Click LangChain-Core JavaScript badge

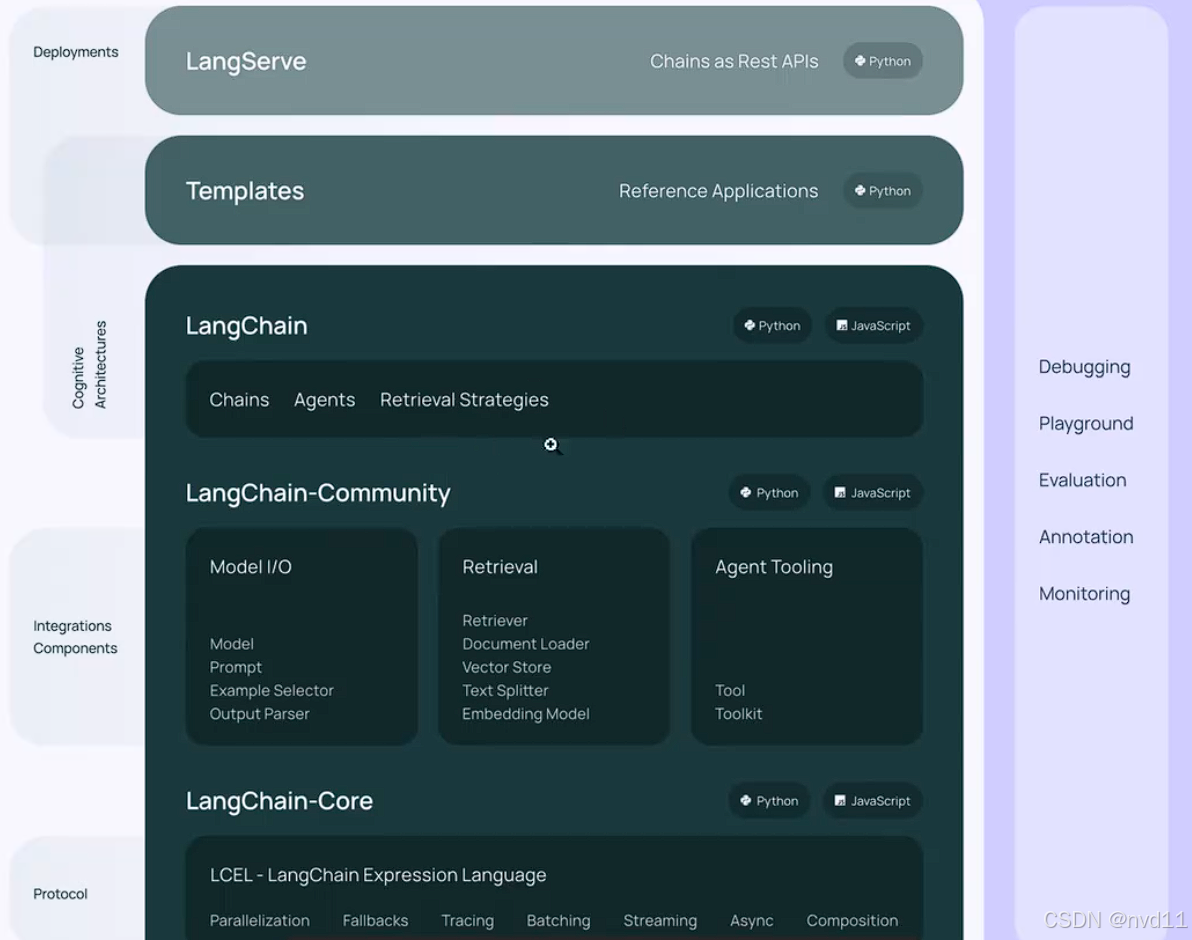873,800
